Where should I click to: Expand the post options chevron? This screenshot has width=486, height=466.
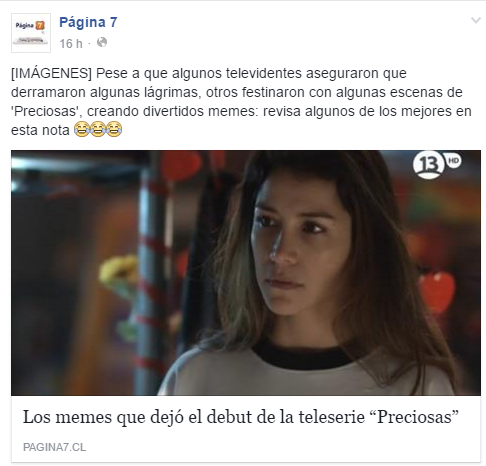[476, 20]
